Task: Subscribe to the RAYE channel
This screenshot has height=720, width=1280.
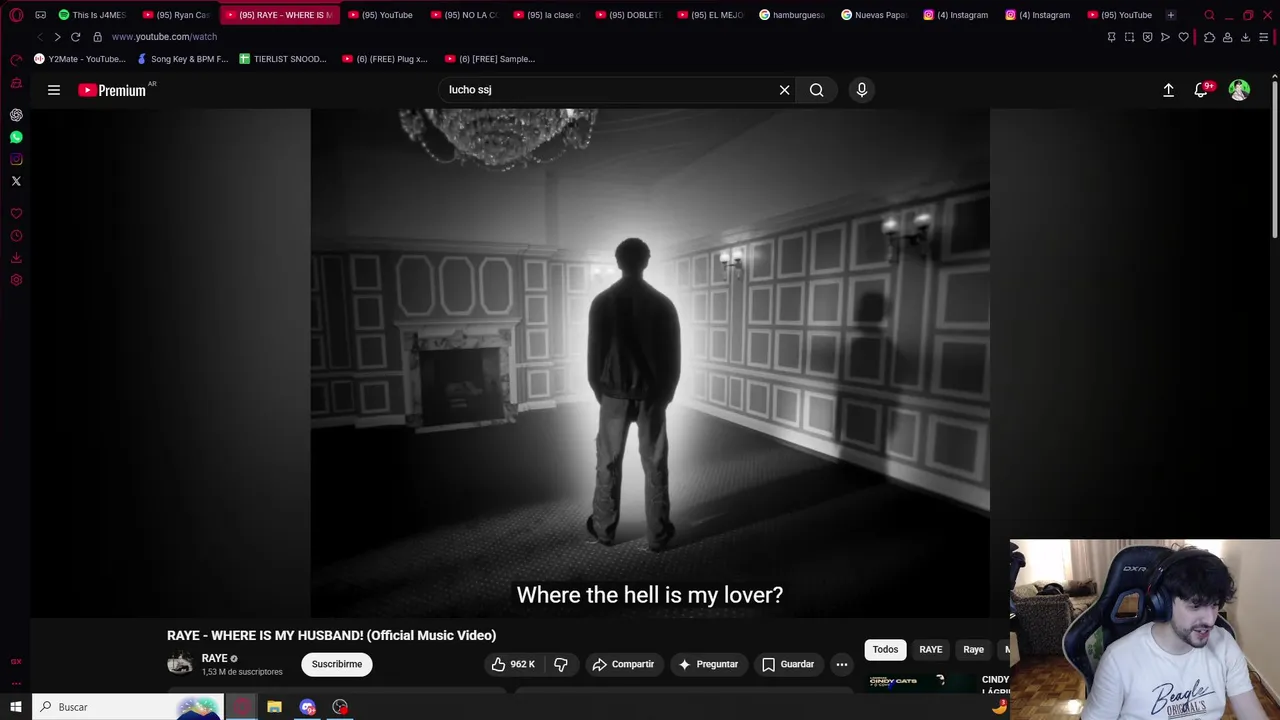Action: (x=337, y=664)
